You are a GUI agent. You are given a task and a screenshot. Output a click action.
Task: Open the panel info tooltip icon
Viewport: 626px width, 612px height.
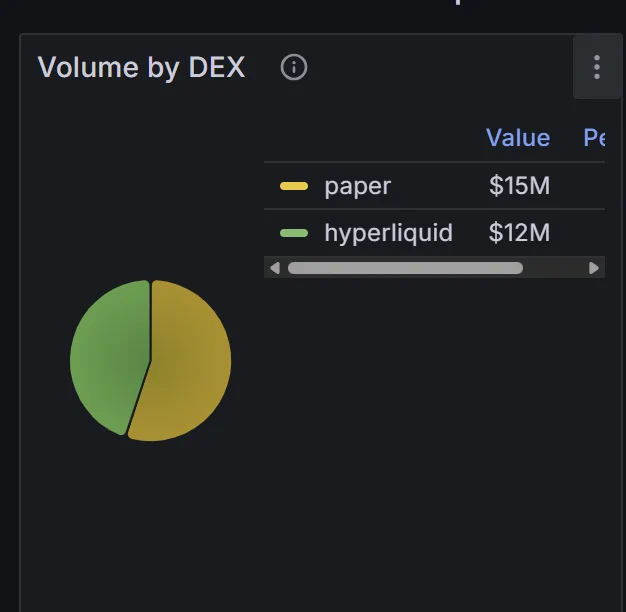coord(294,67)
